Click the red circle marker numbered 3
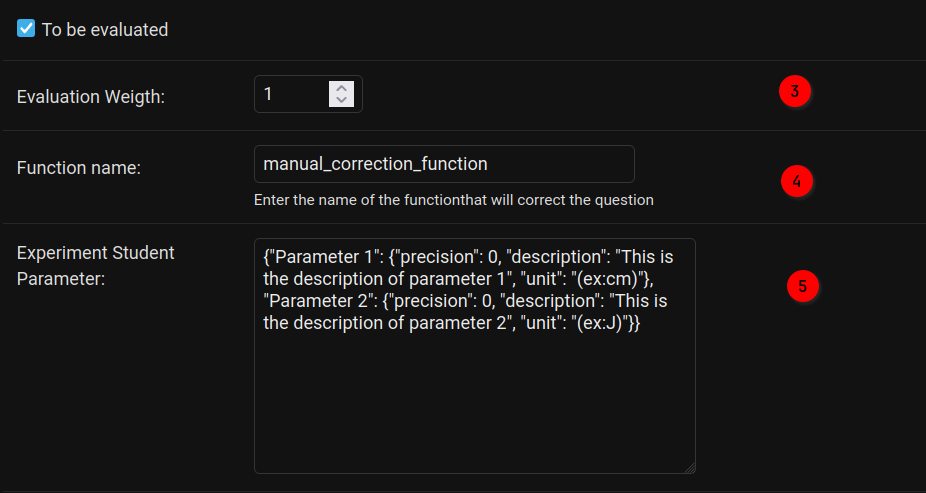This screenshot has width=926, height=493. coord(794,92)
